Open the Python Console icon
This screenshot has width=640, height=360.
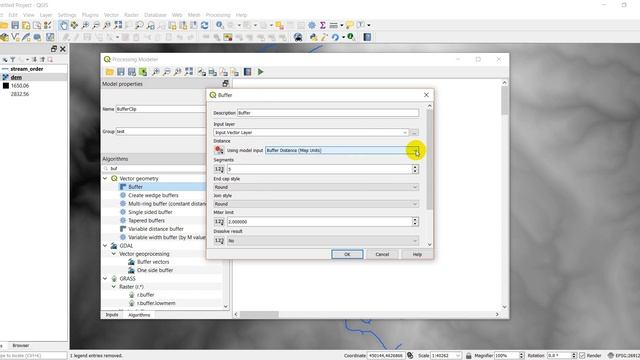coord(313,37)
